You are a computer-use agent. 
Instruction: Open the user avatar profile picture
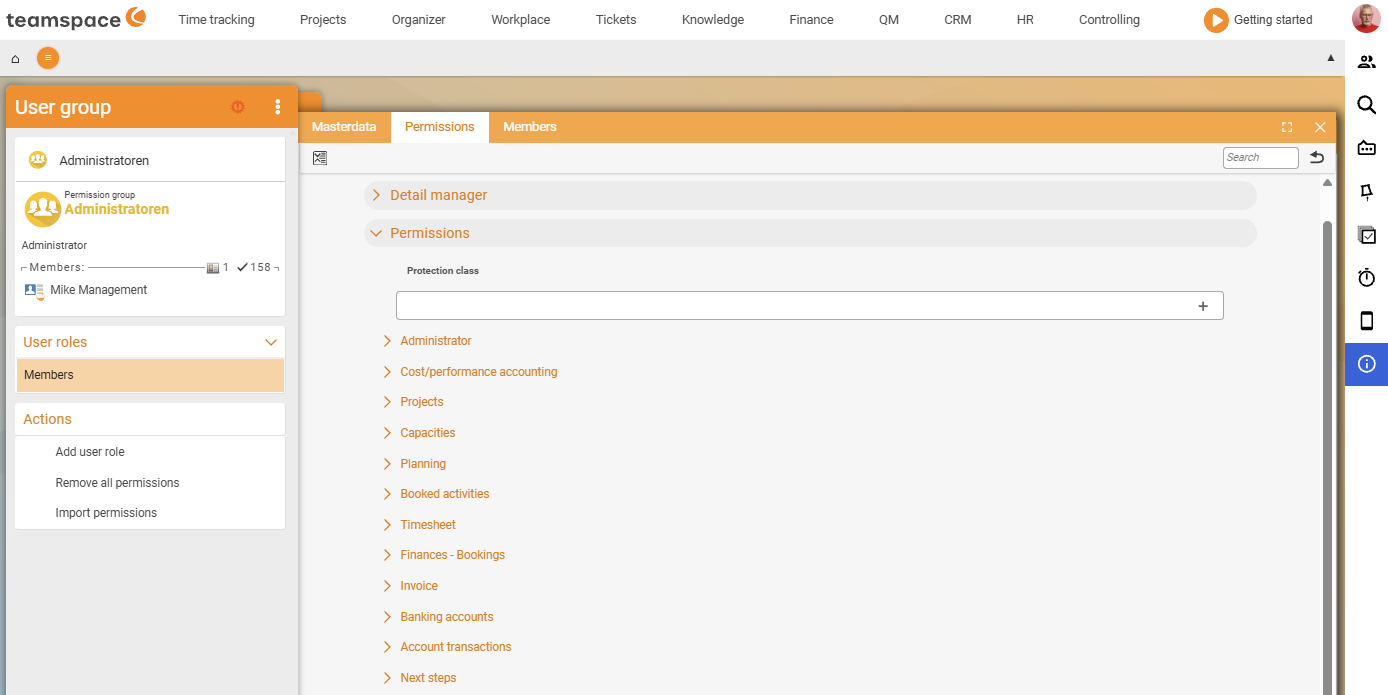point(1366,19)
